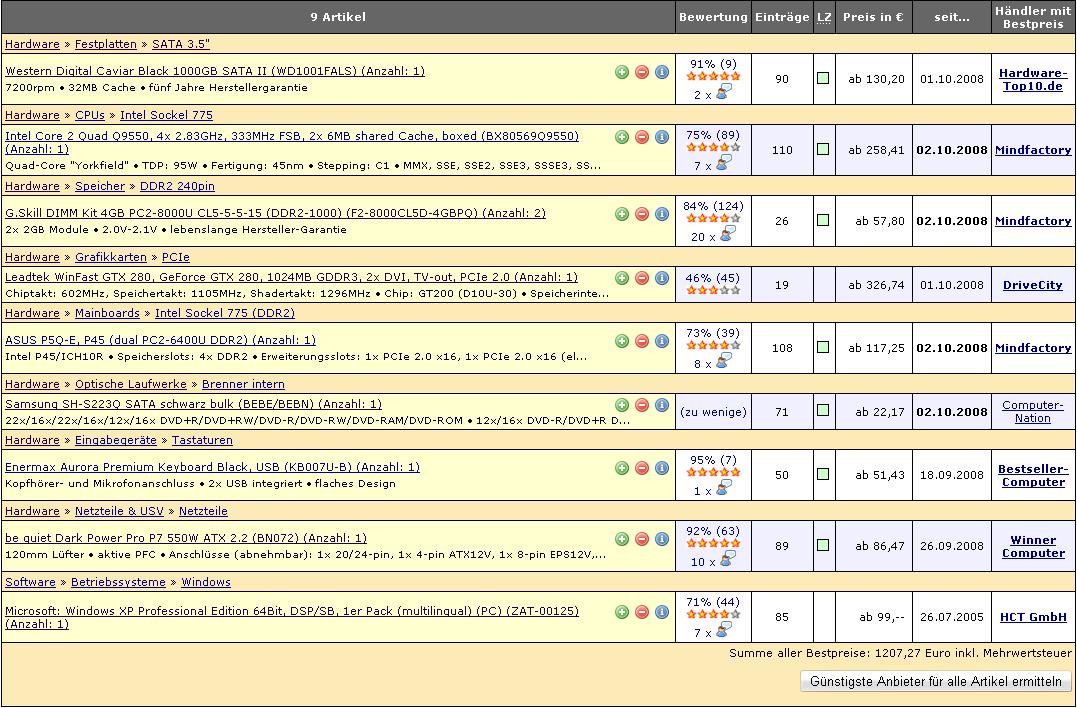This screenshot has width=1077, height=708.
Task: Click price ab 326,74 for Leadtek card
Action: pos(876,285)
